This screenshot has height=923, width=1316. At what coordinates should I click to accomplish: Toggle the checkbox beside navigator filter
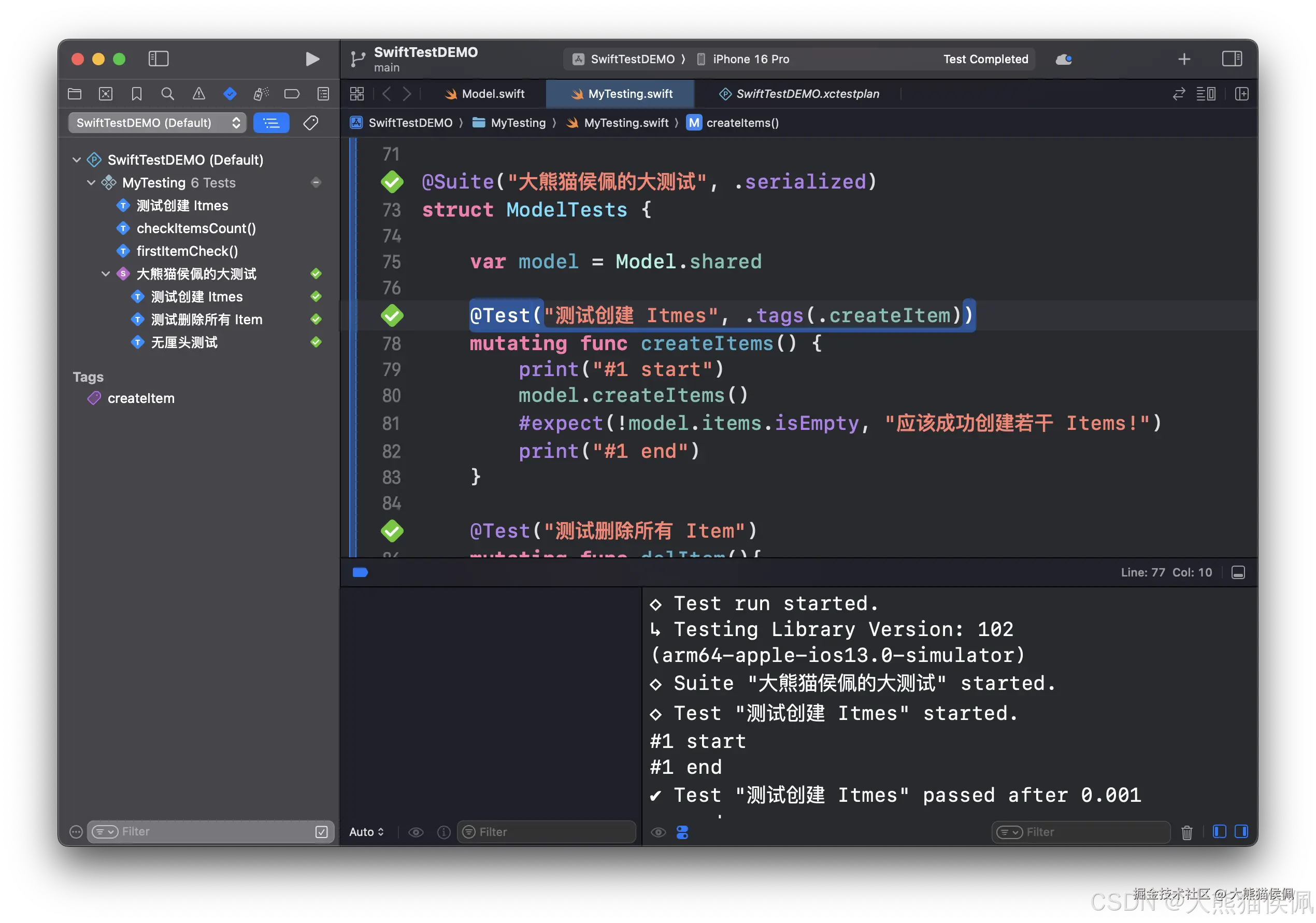coord(322,832)
